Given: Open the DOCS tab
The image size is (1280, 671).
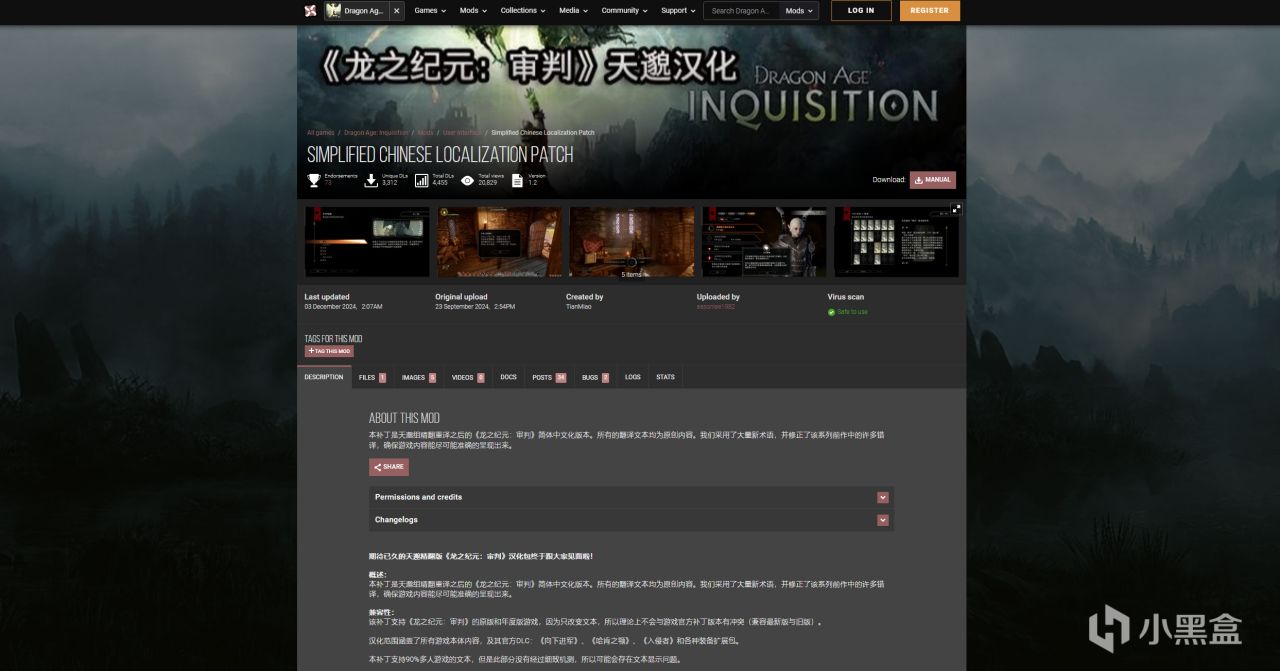Looking at the screenshot, I should coord(508,377).
